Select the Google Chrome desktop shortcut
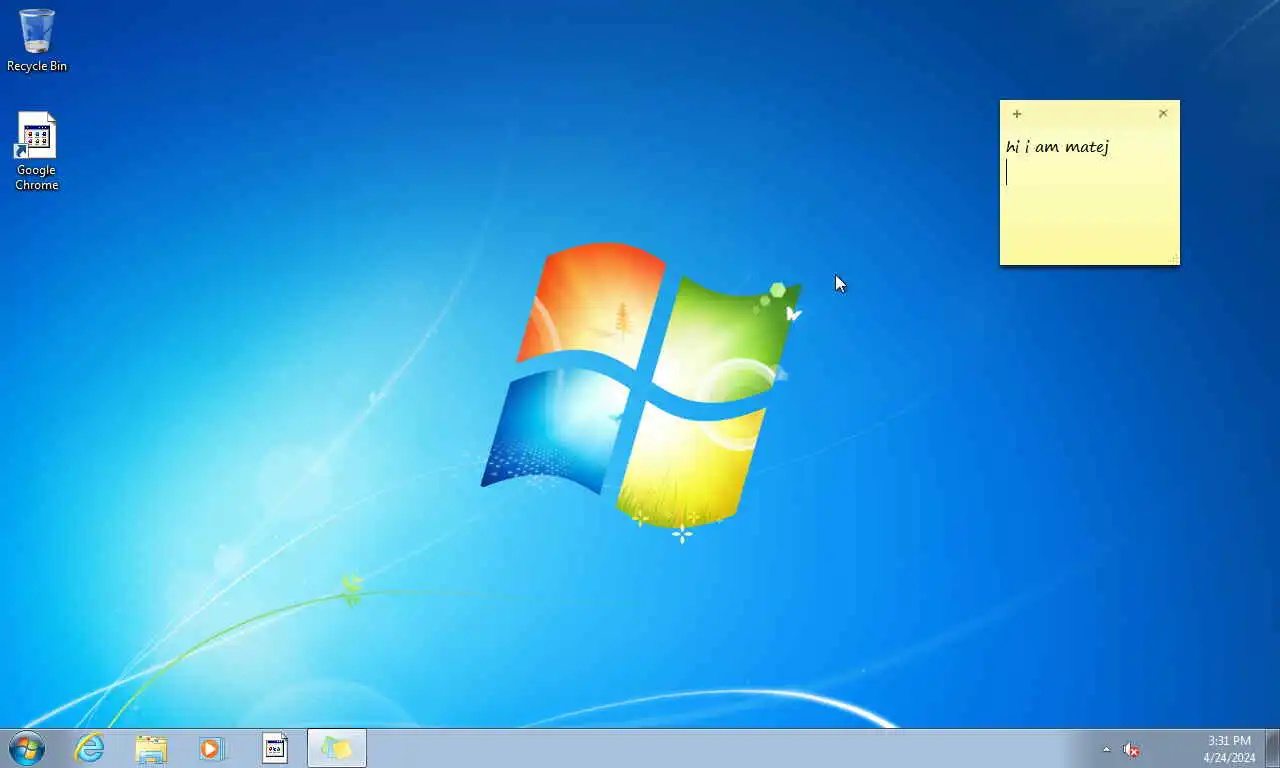 click(36, 151)
